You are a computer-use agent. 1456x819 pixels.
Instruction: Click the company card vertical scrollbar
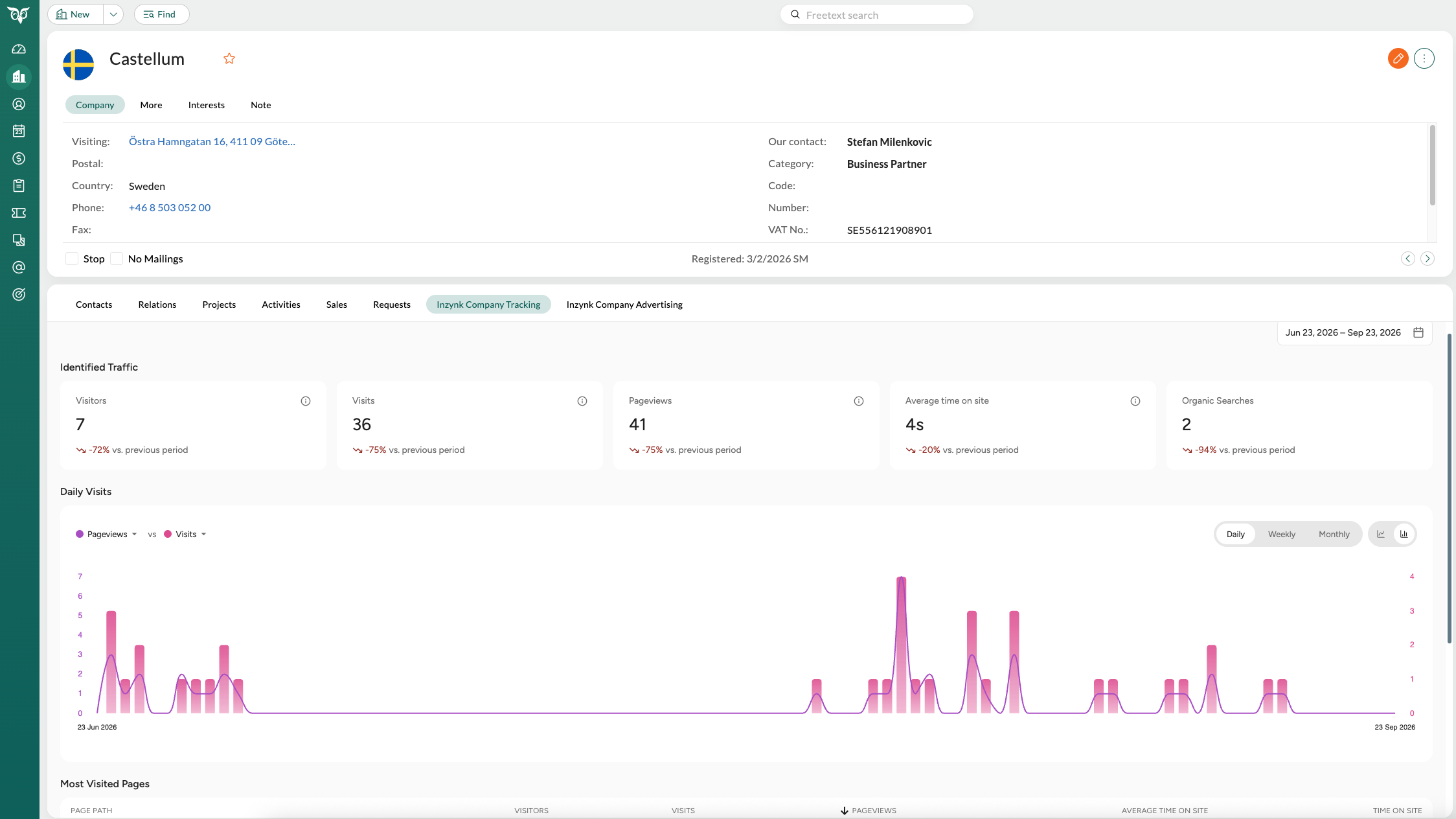point(1432,166)
